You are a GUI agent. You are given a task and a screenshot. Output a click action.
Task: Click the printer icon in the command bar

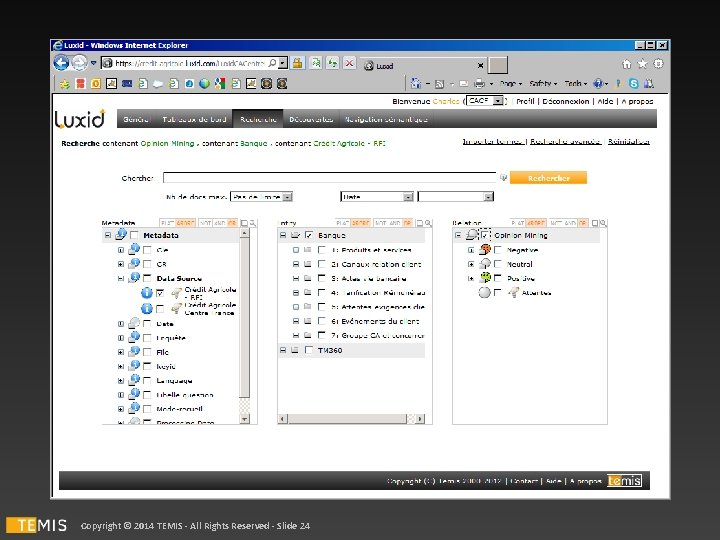pyautogui.click(x=479, y=84)
